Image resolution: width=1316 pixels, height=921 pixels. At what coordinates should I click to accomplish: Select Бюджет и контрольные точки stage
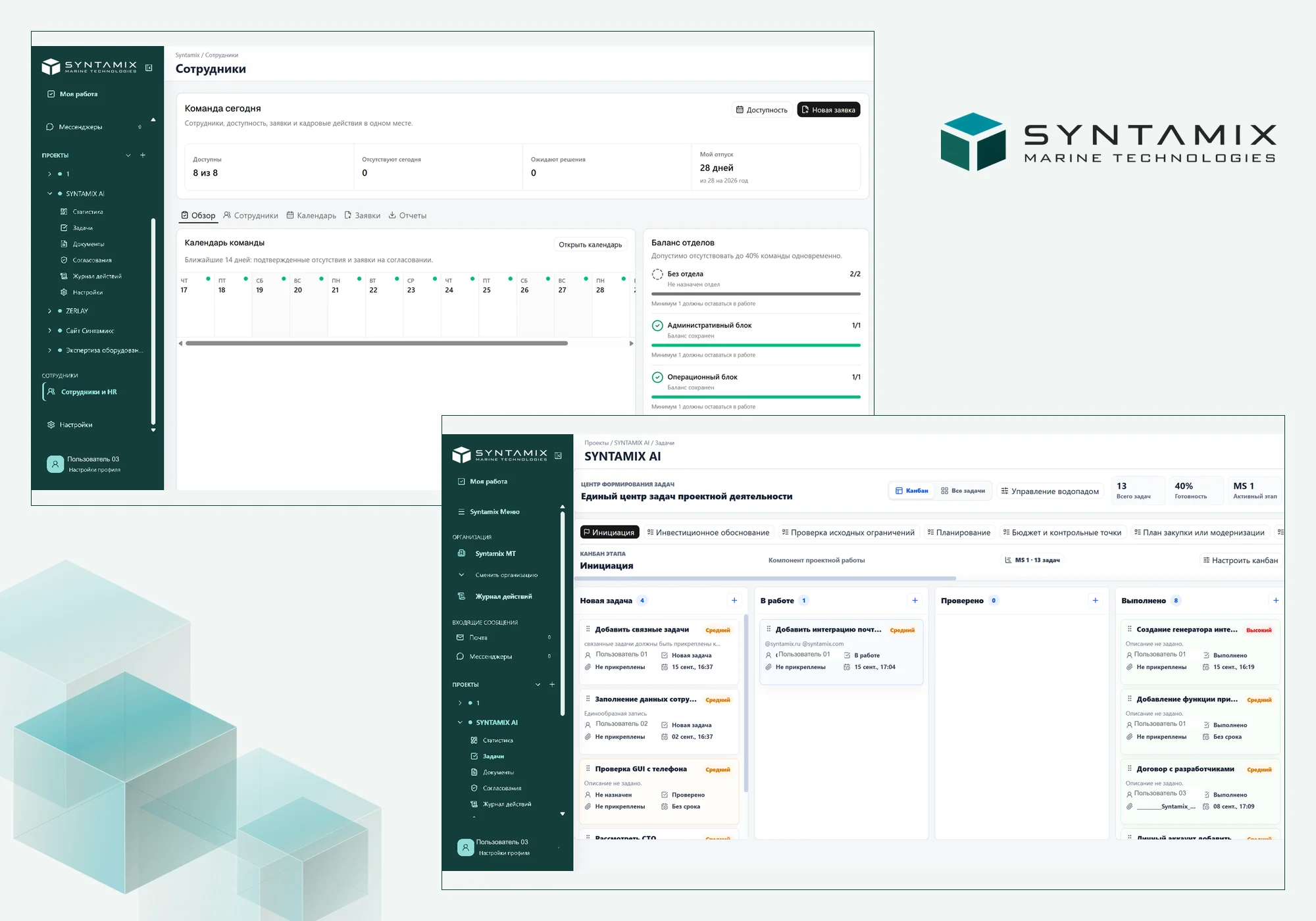click(1062, 532)
